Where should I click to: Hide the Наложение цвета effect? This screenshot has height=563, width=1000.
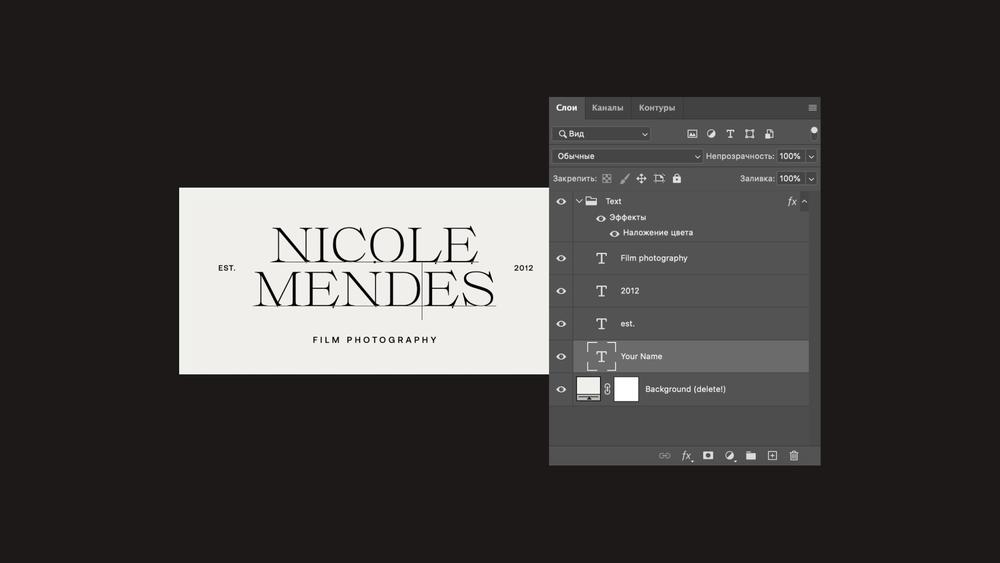click(614, 233)
